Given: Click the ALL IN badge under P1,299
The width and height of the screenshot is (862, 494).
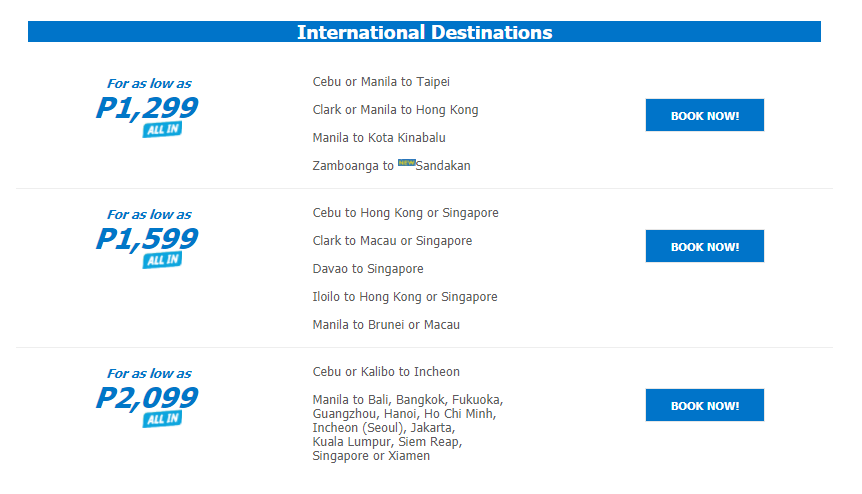Looking at the screenshot, I should (x=162, y=130).
